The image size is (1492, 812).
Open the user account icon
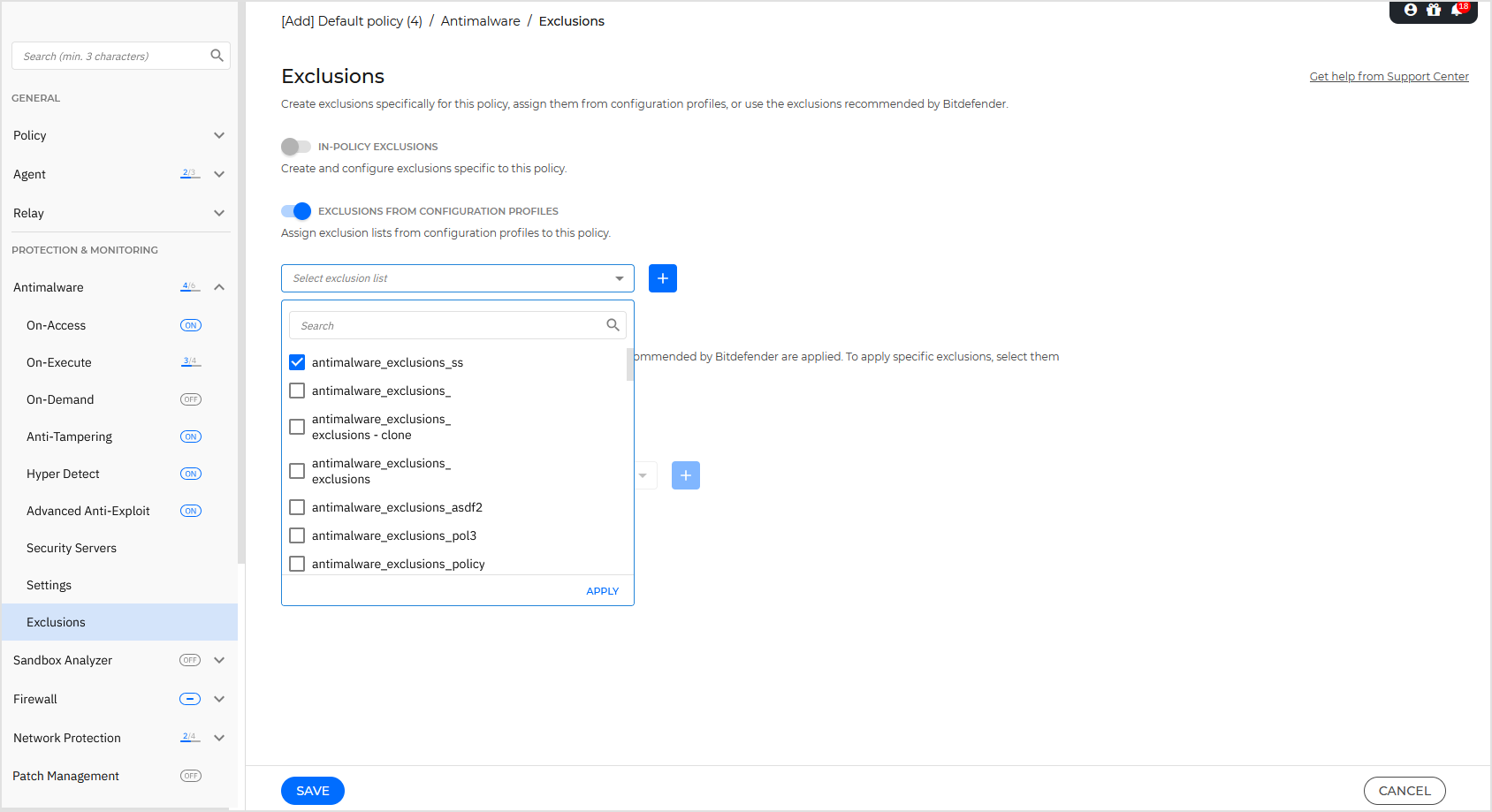(1409, 11)
